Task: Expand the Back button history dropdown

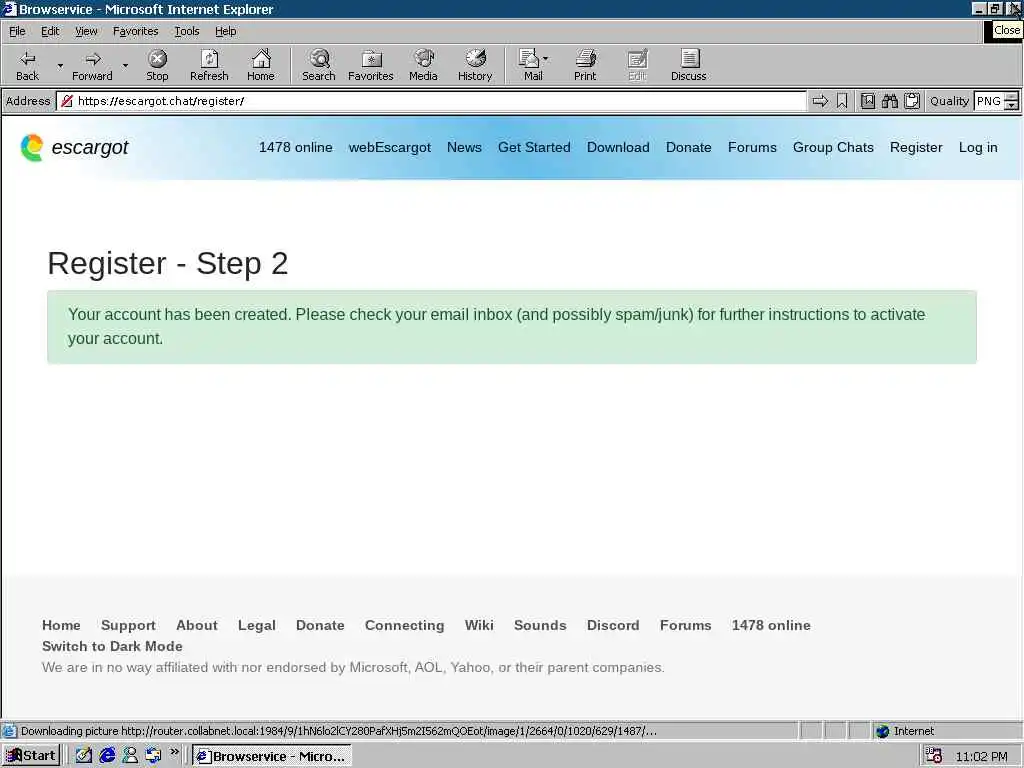Action: [60, 65]
